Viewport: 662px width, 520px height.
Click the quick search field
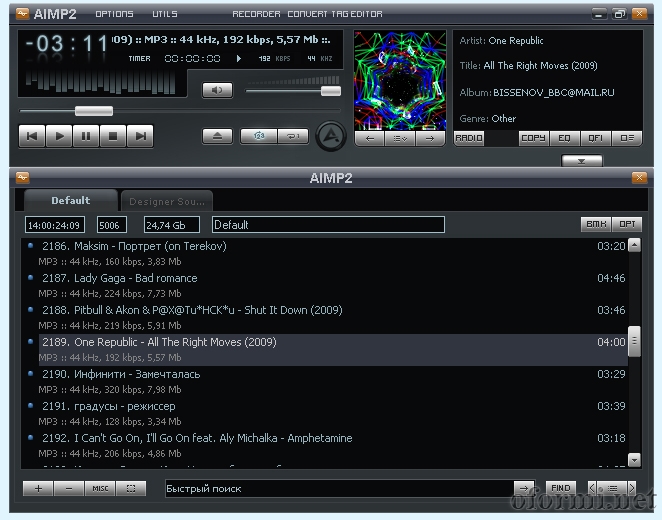click(340, 488)
